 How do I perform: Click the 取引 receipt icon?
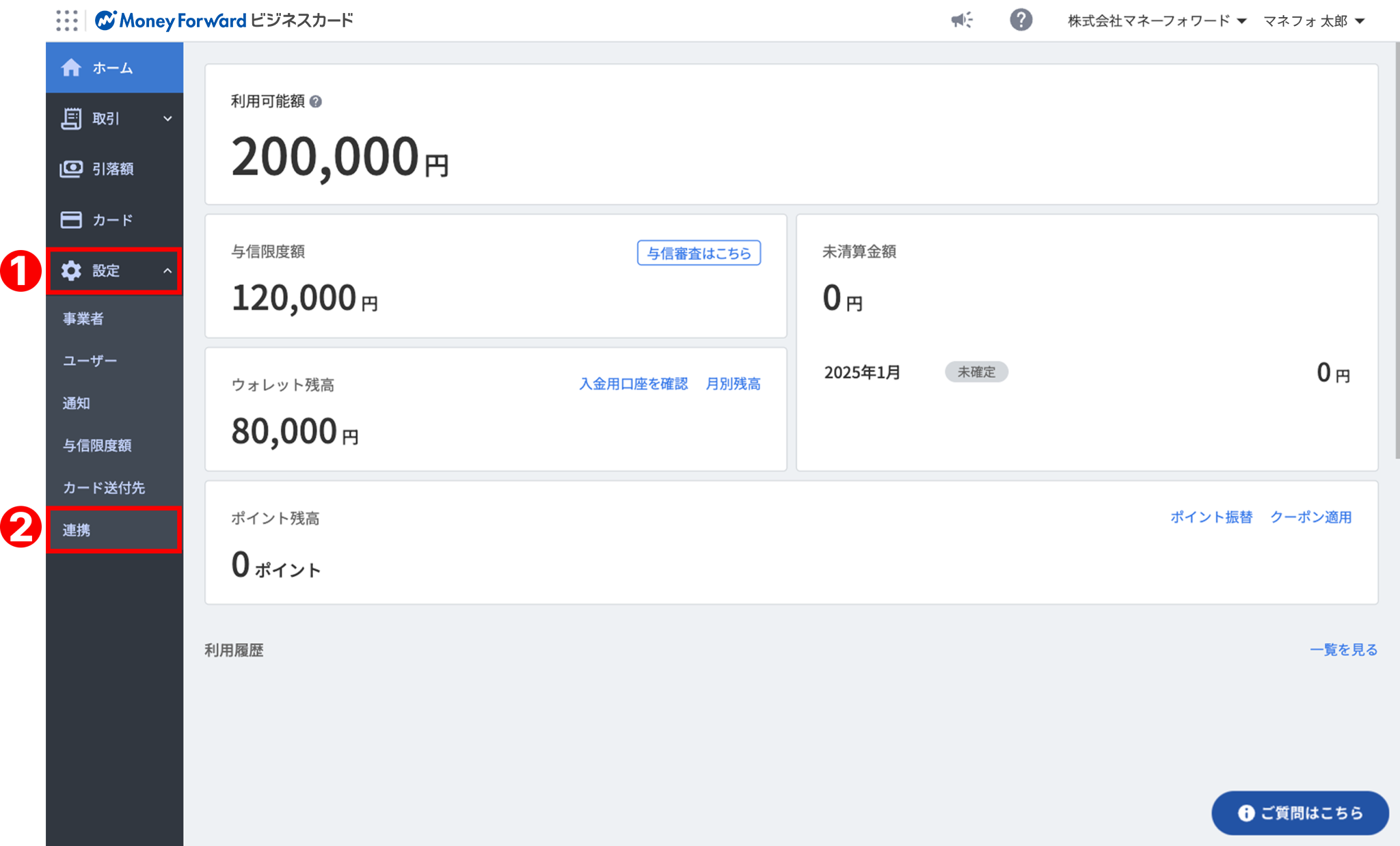coord(71,118)
